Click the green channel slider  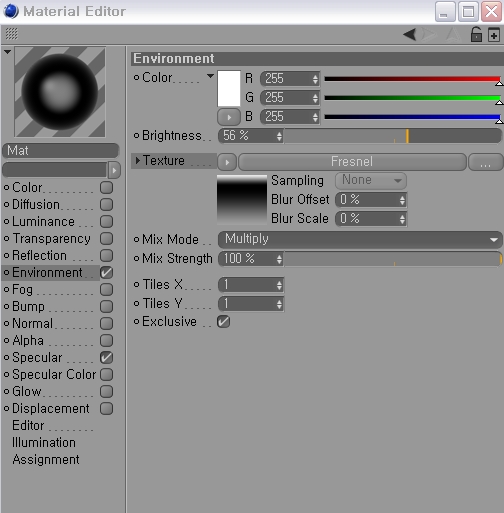click(413, 98)
